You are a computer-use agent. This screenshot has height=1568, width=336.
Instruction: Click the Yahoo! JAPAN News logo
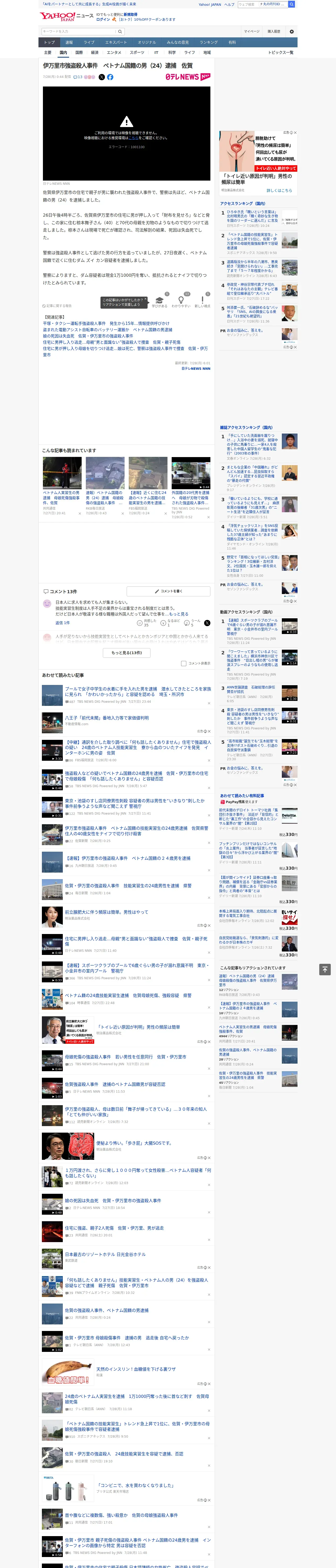pos(66,16)
